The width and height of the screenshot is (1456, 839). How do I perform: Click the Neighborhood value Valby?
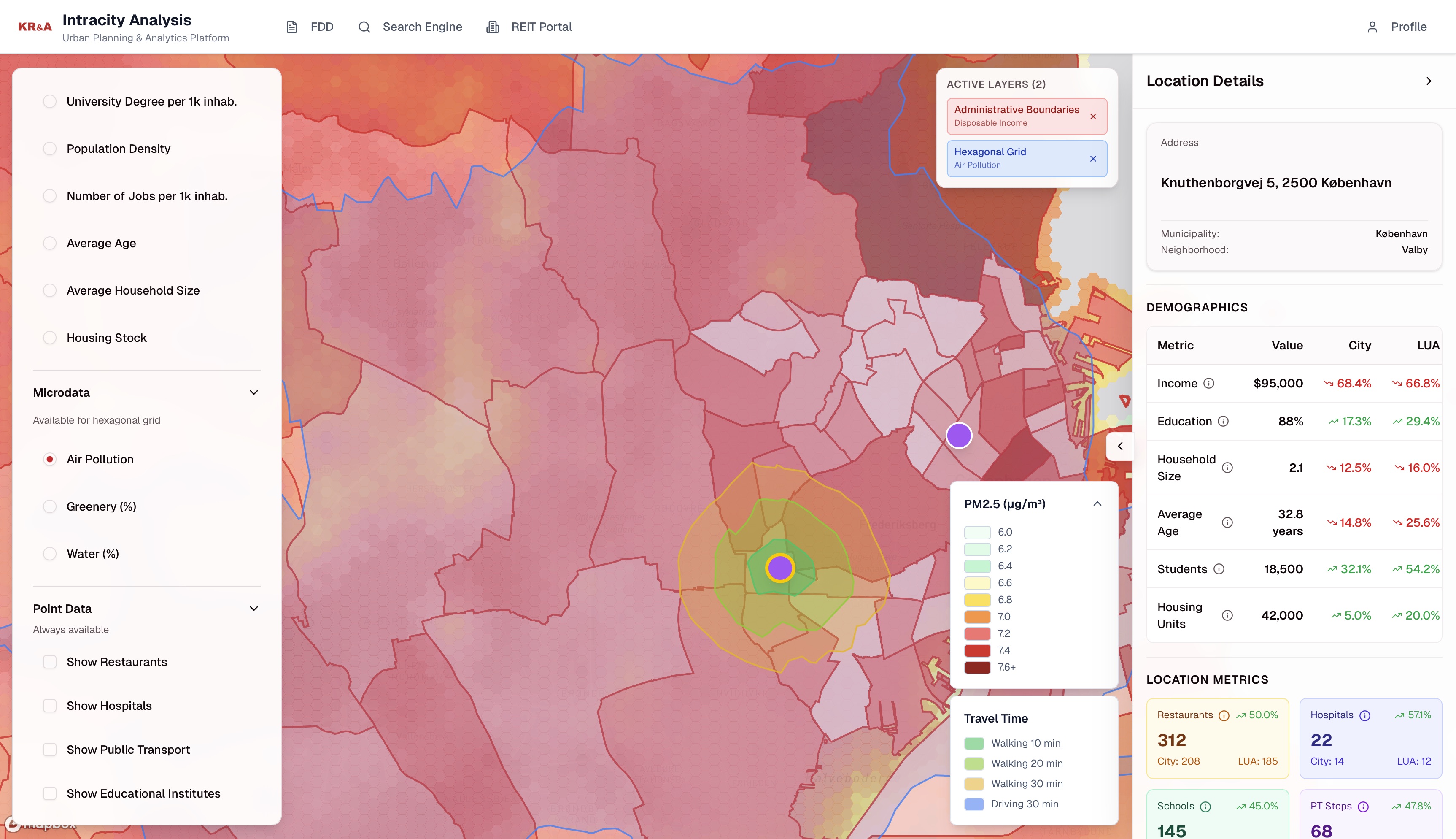click(x=1415, y=249)
